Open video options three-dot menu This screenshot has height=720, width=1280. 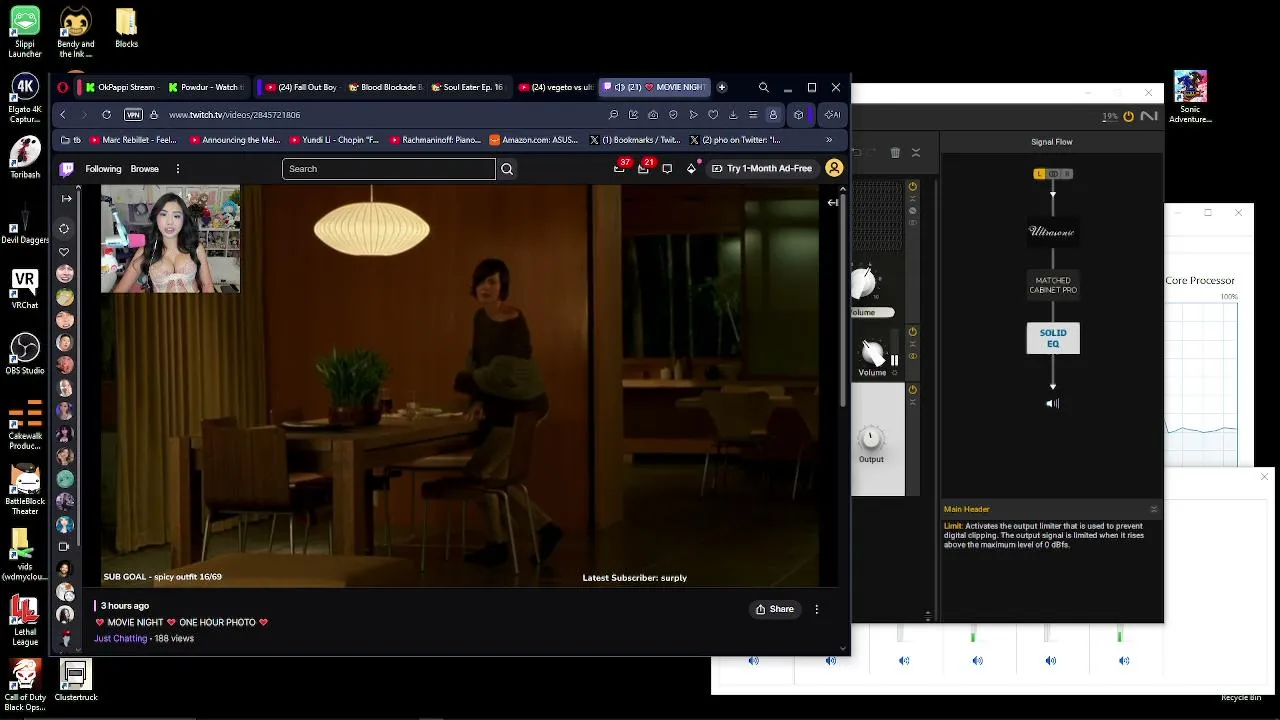(817, 609)
